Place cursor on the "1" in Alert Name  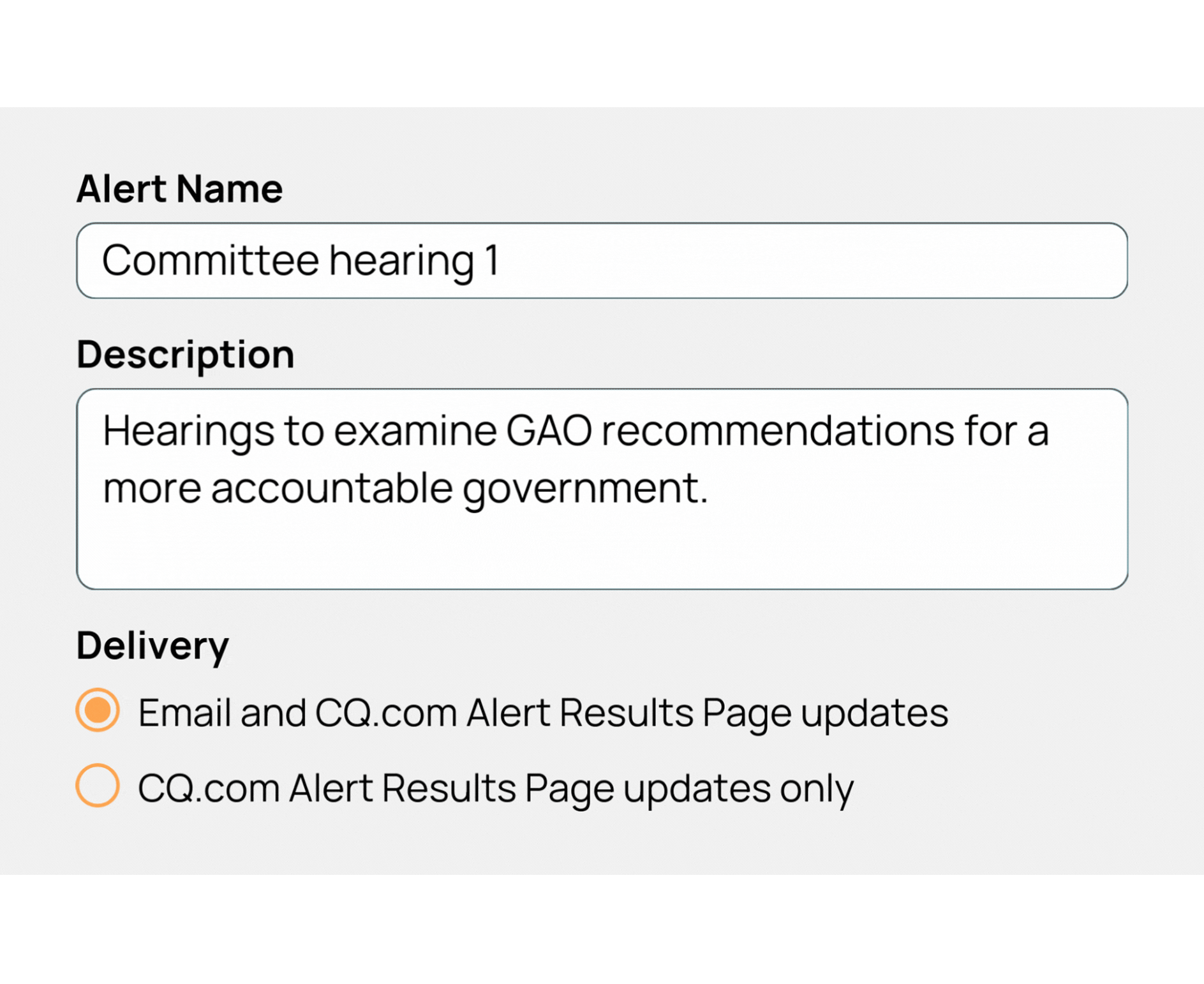492,260
